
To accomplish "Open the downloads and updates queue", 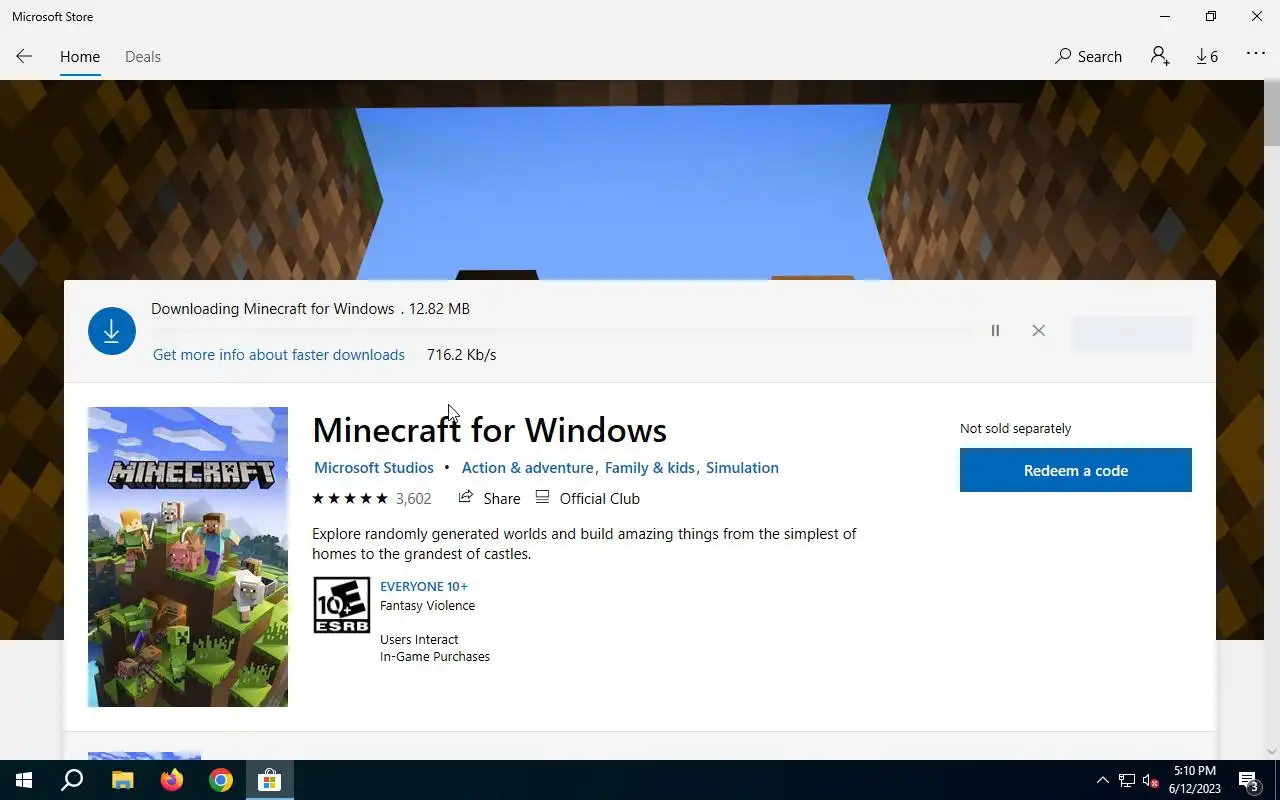I will point(1207,56).
